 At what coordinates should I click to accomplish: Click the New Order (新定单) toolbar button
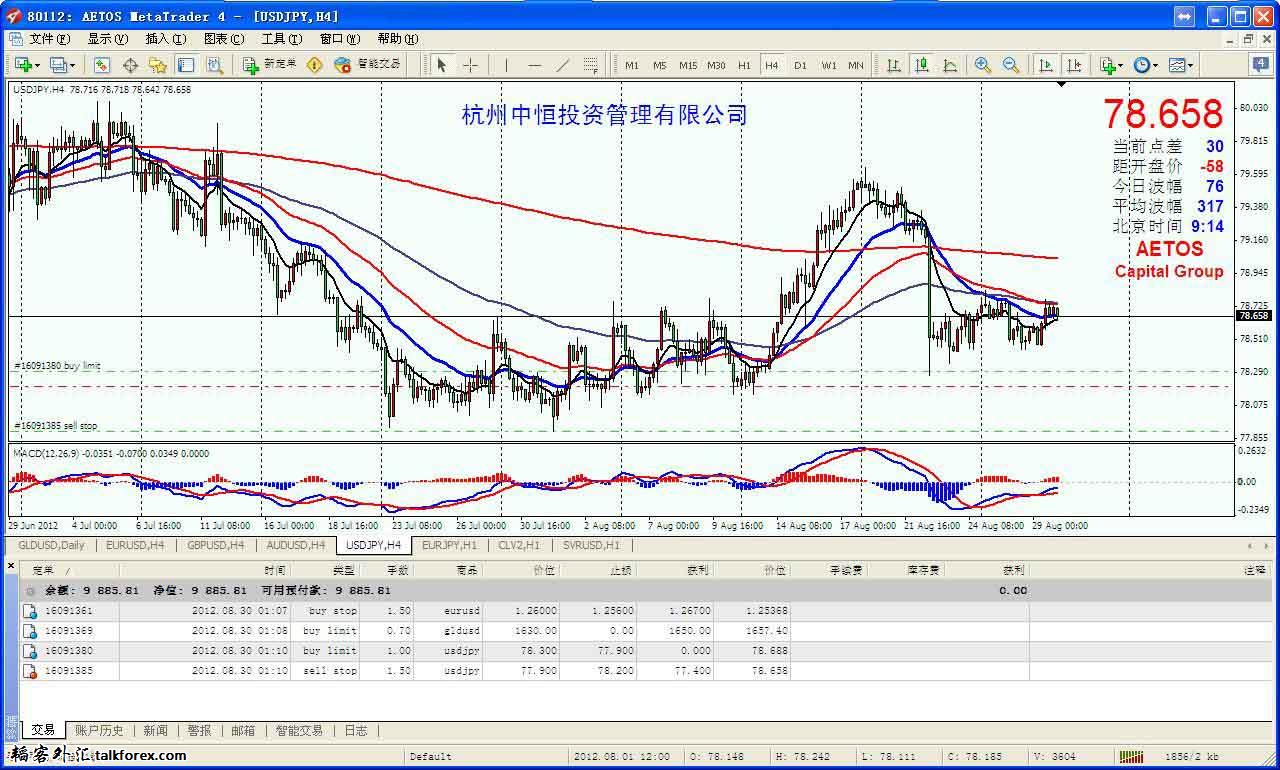270,65
